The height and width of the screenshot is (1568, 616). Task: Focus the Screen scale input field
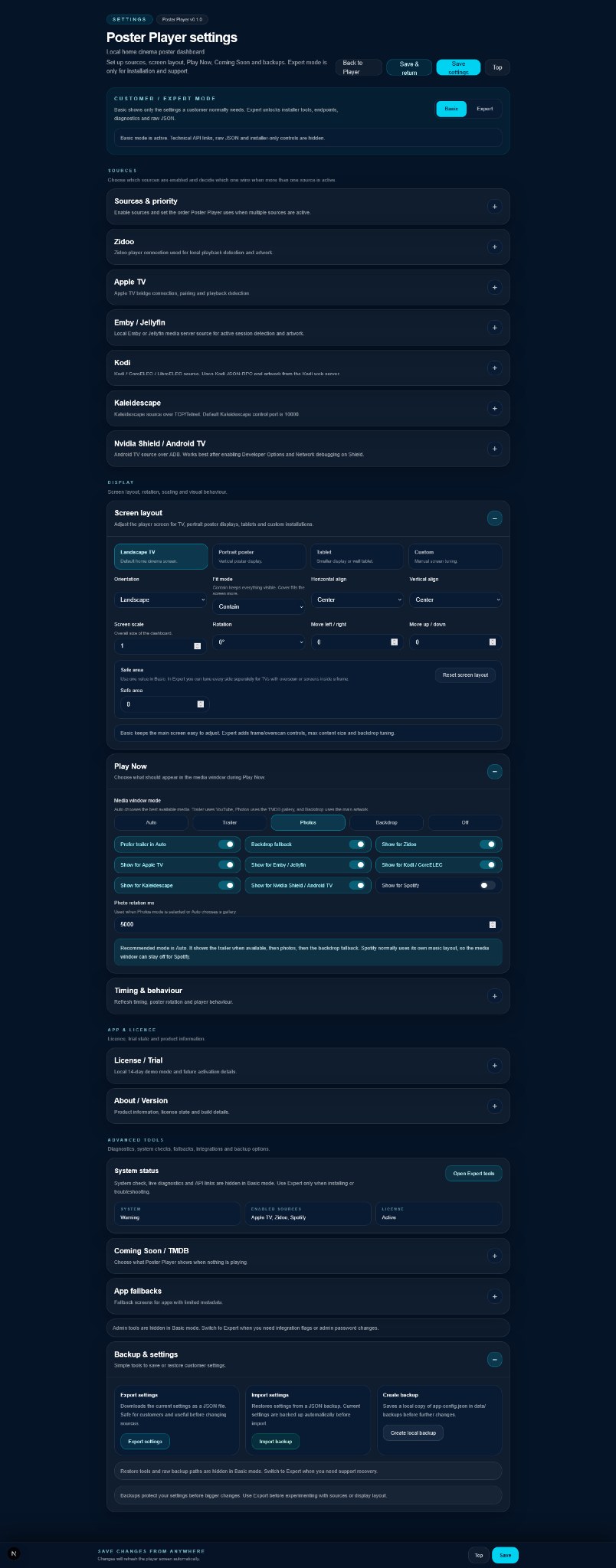click(x=161, y=646)
